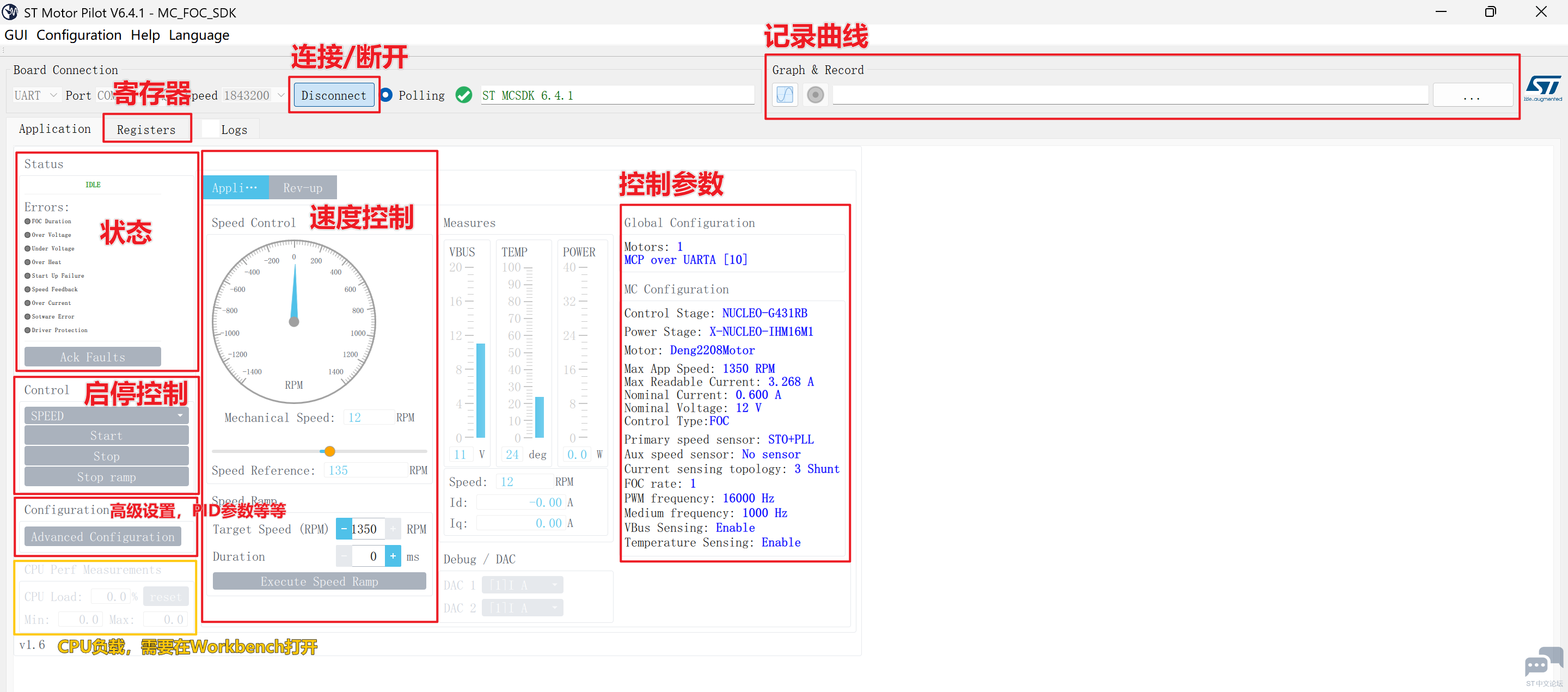Click the Start Up Failure error indicator
1568x692 pixels.
pyautogui.click(x=27, y=275)
